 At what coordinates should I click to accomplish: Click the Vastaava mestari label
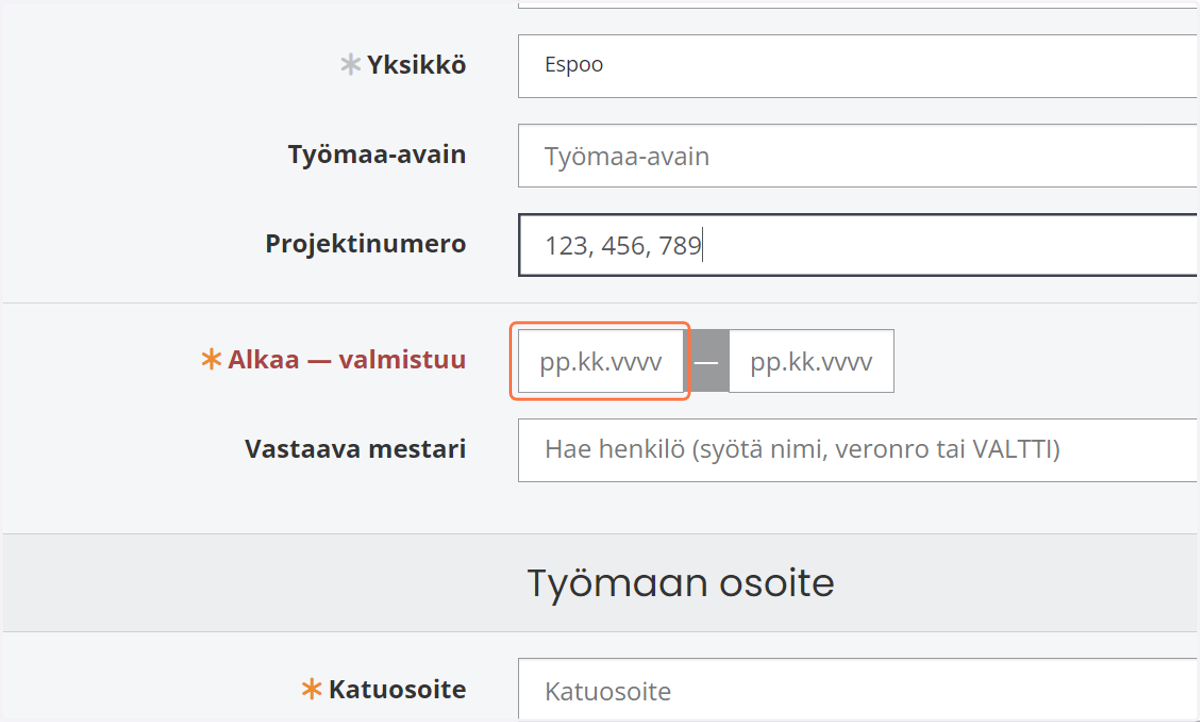click(355, 449)
